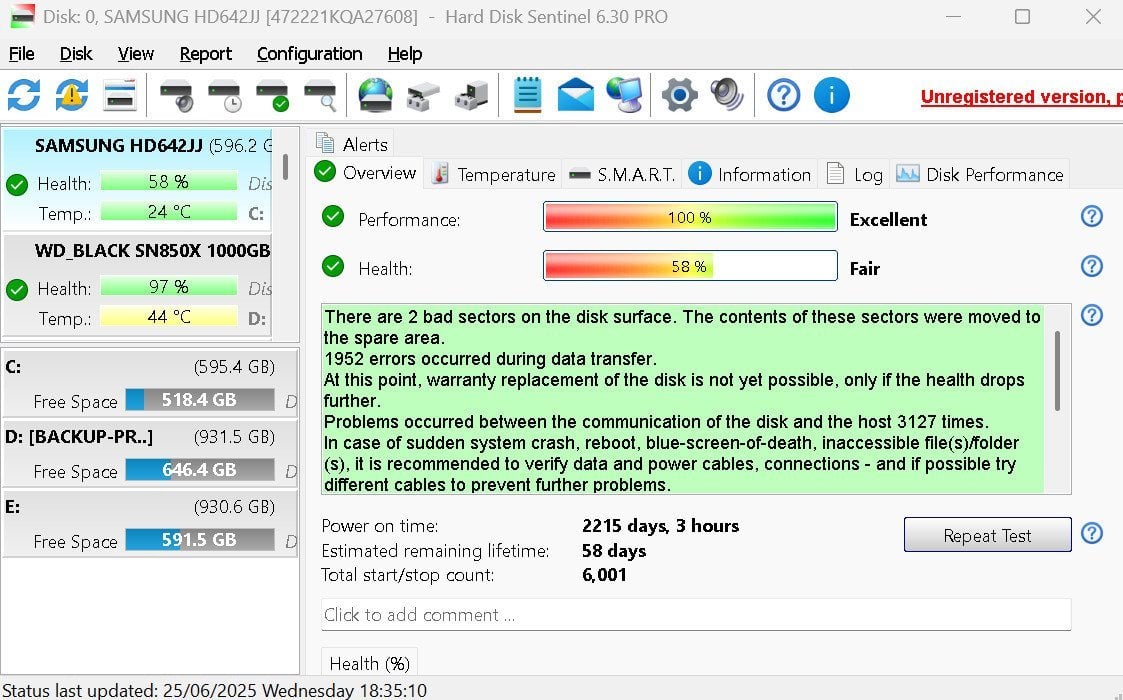The height and width of the screenshot is (700, 1123).
Task: Click the Status last updated text
Action: (214, 691)
